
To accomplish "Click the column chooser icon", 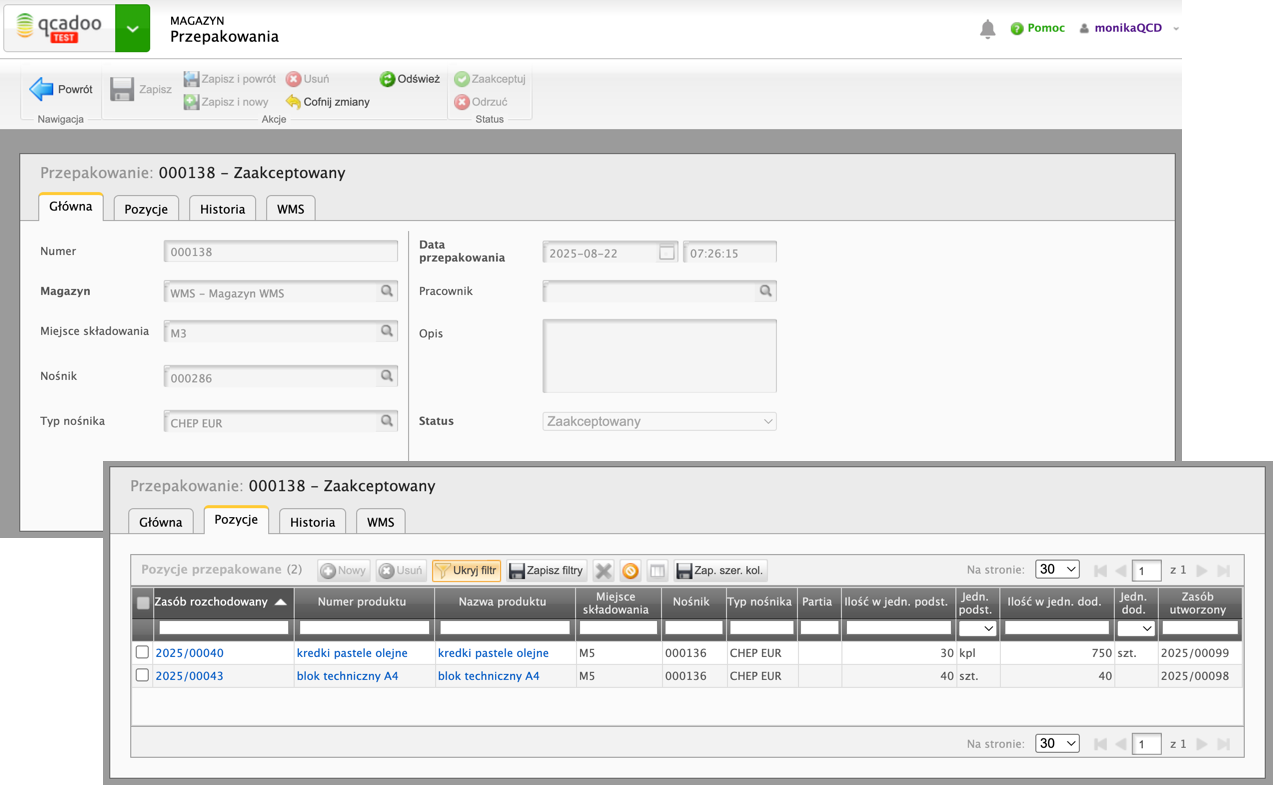I will coord(657,571).
